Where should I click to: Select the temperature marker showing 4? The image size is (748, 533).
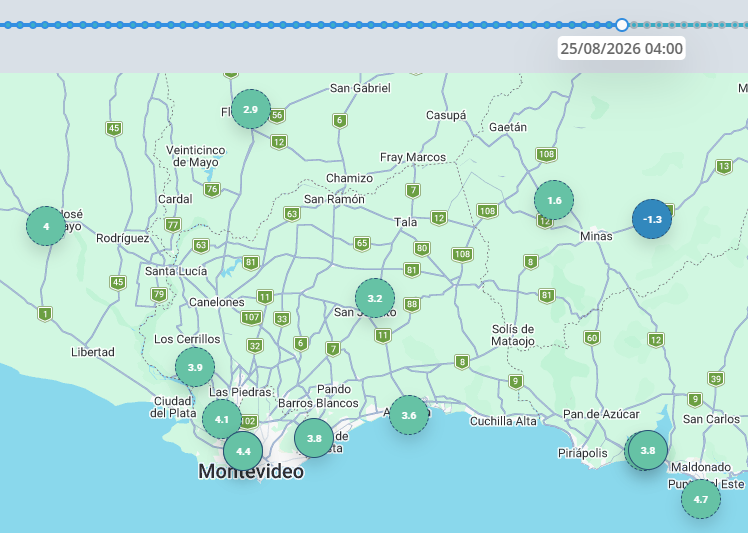[46, 226]
